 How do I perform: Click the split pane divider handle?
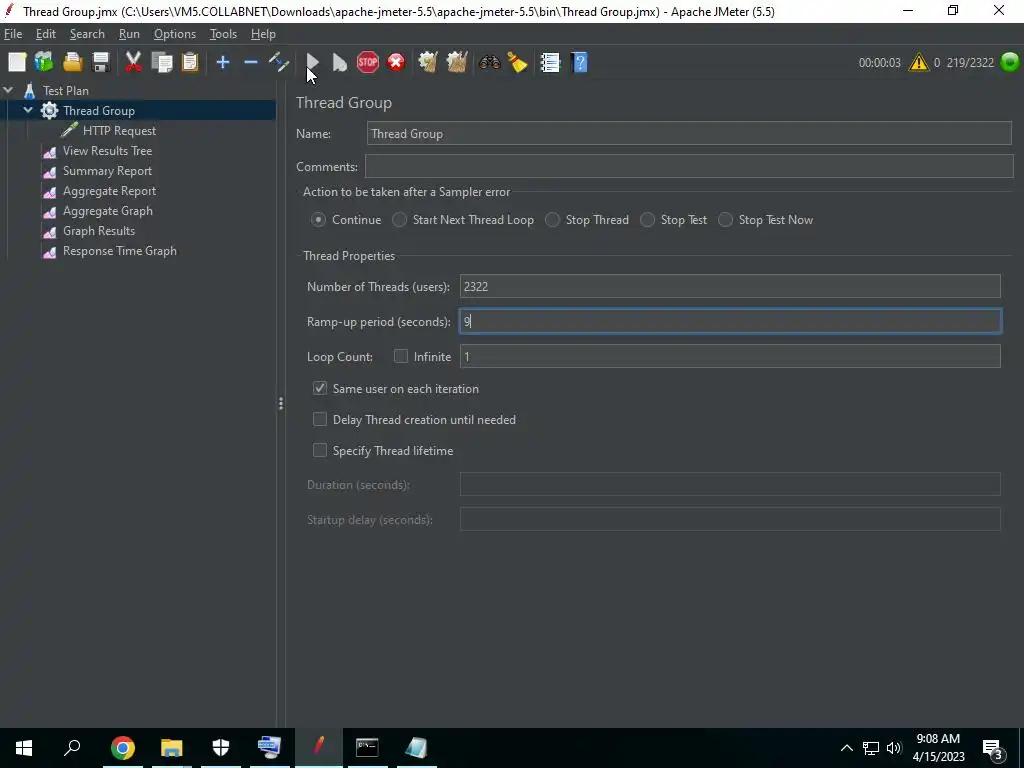[281, 404]
